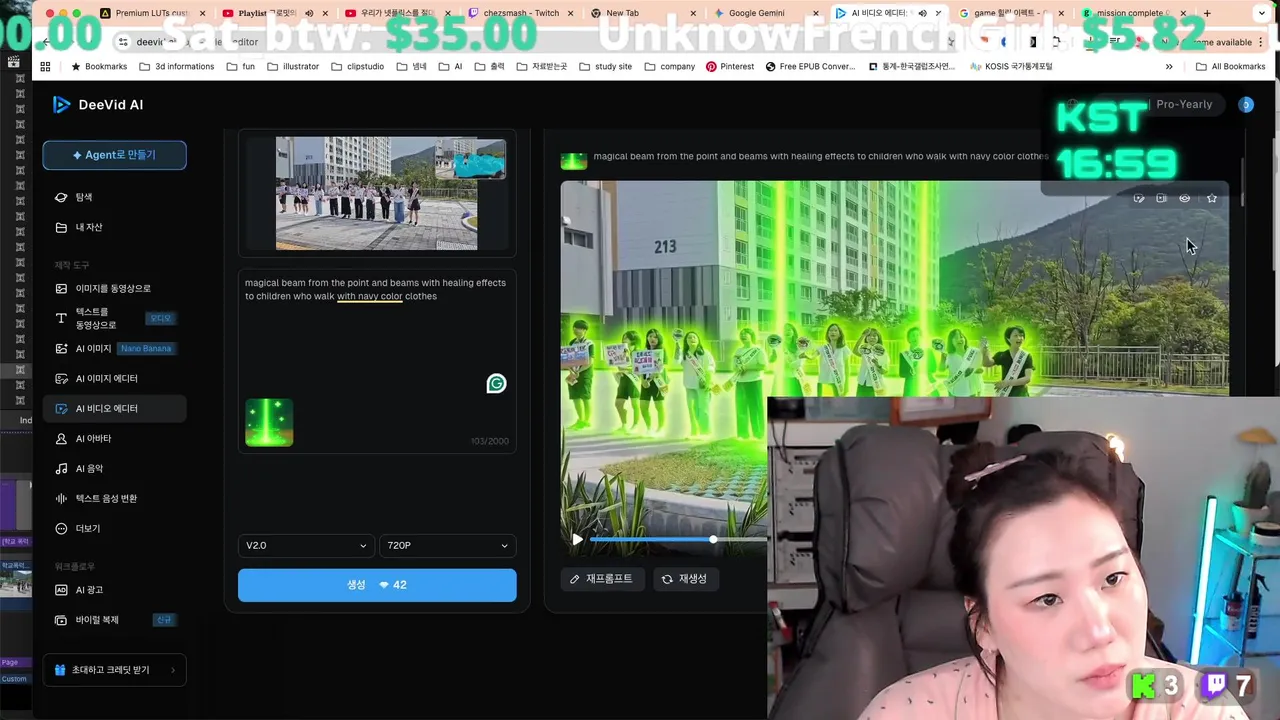Play the generated result video
Image resolution: width=1280 pixels, height=720 pixels.
coord(577,540)
